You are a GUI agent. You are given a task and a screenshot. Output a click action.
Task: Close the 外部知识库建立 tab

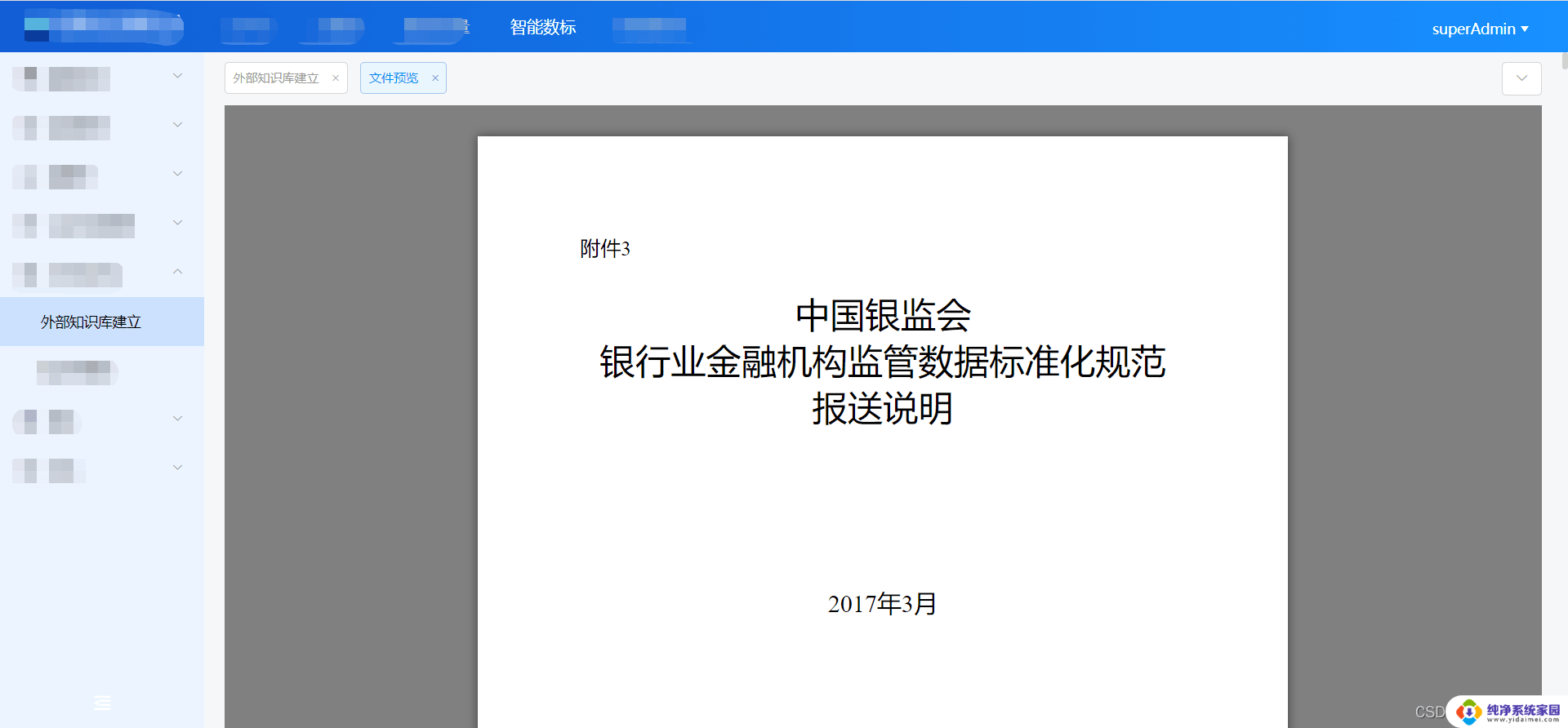coord(336,78)
